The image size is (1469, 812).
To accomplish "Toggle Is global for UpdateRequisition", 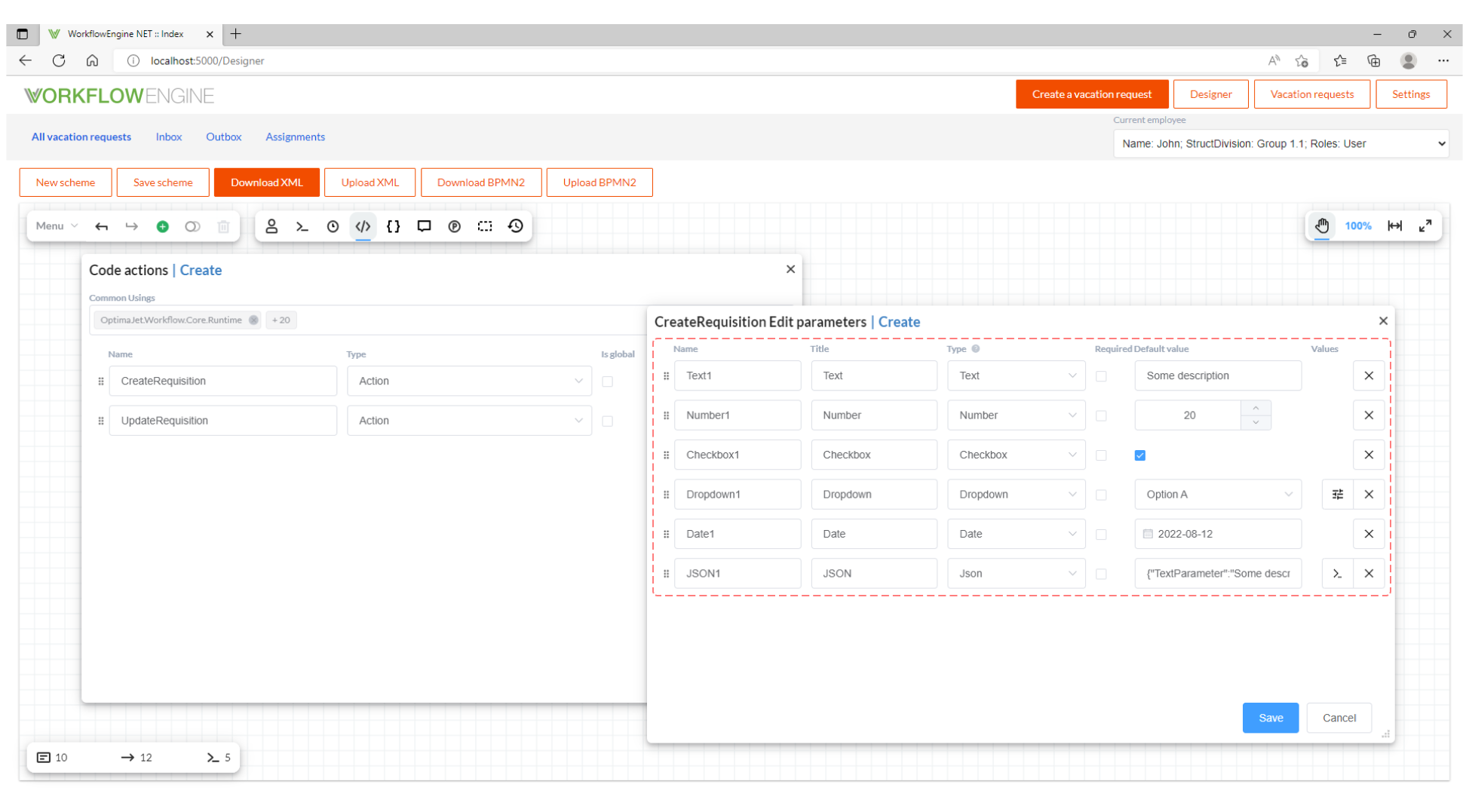I will coord(608,421).
